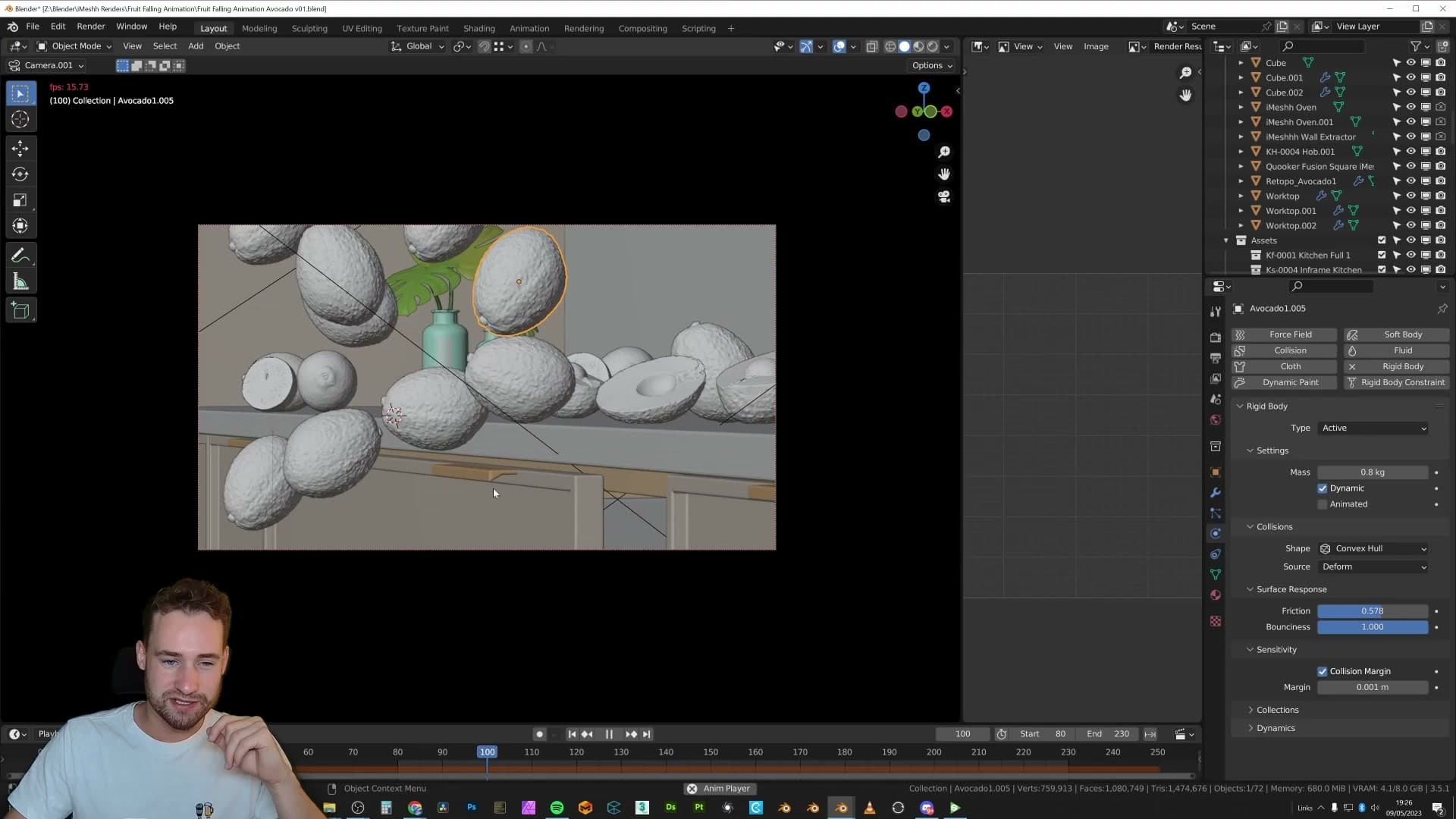The image size is (1456, 819).
Task: Open the World properties tab
Action: tap(1216, 420)
